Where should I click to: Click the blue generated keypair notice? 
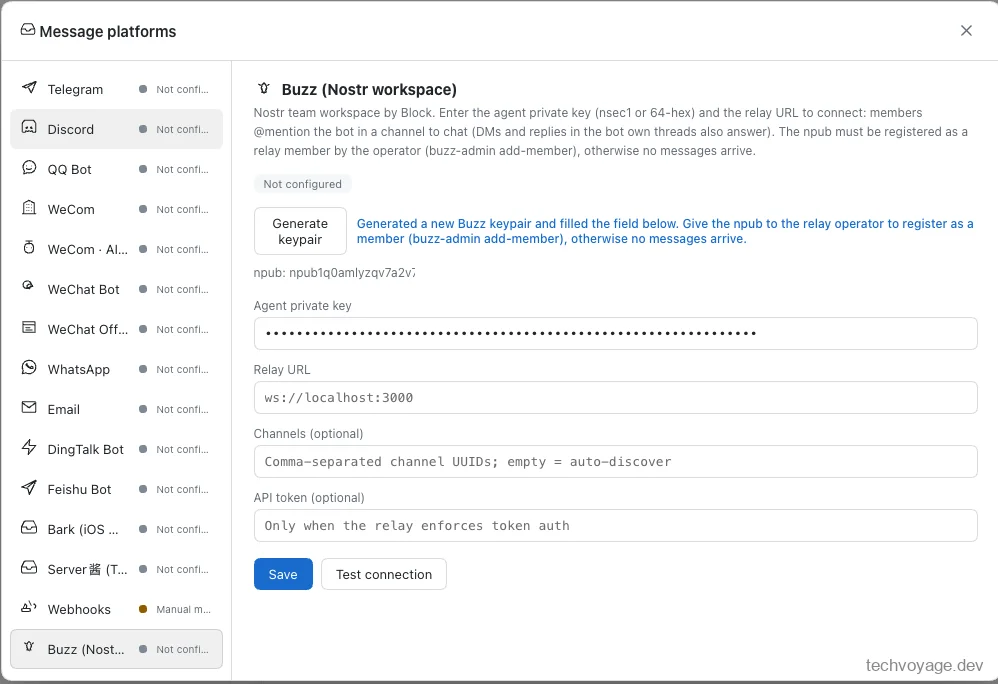(664, 231)
